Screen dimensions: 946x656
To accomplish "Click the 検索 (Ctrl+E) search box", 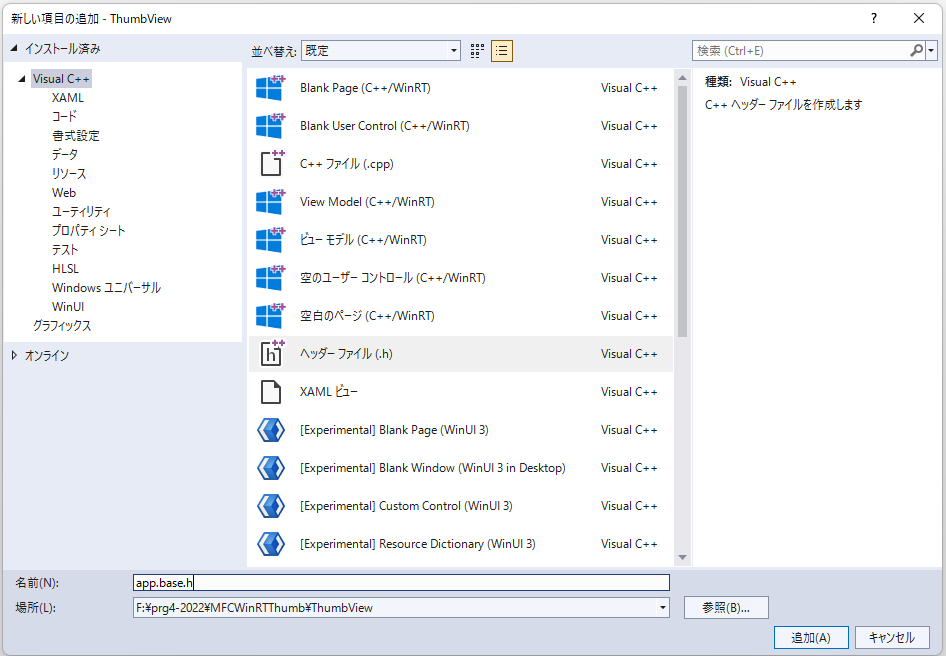I will (801, 51).
